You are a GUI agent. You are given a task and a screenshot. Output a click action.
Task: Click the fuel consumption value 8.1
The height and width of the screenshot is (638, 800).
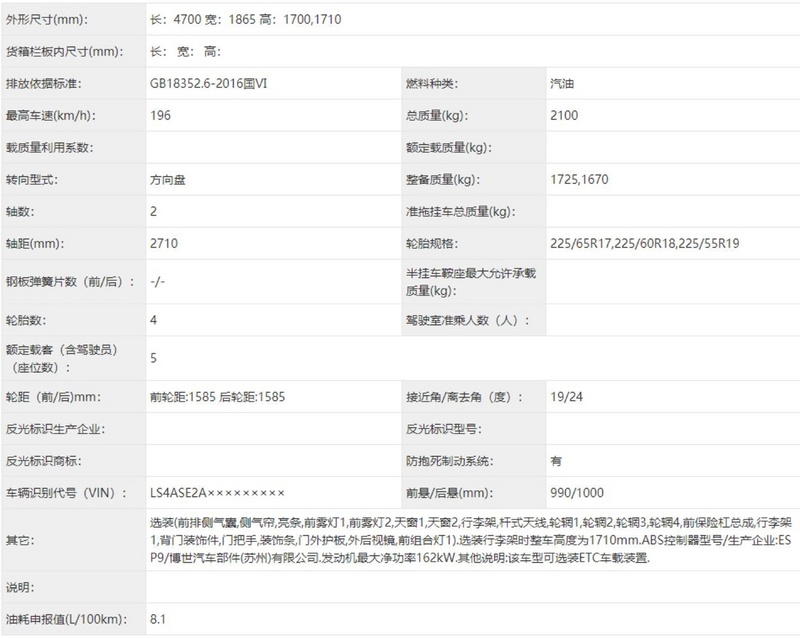[158, 619]
